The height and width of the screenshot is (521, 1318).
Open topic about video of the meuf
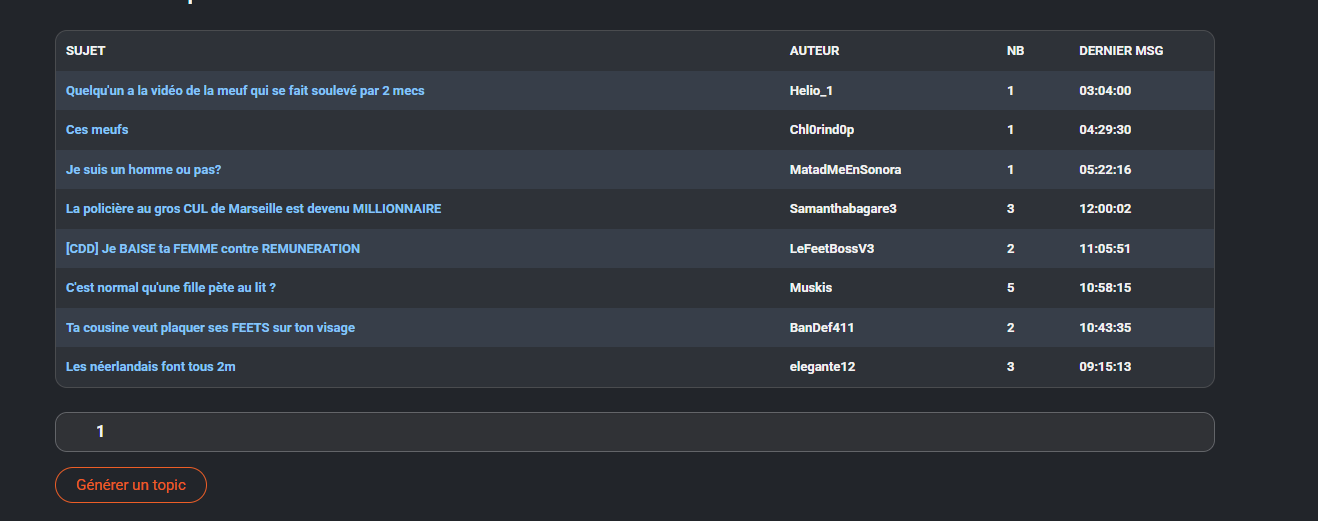point(245,91)
